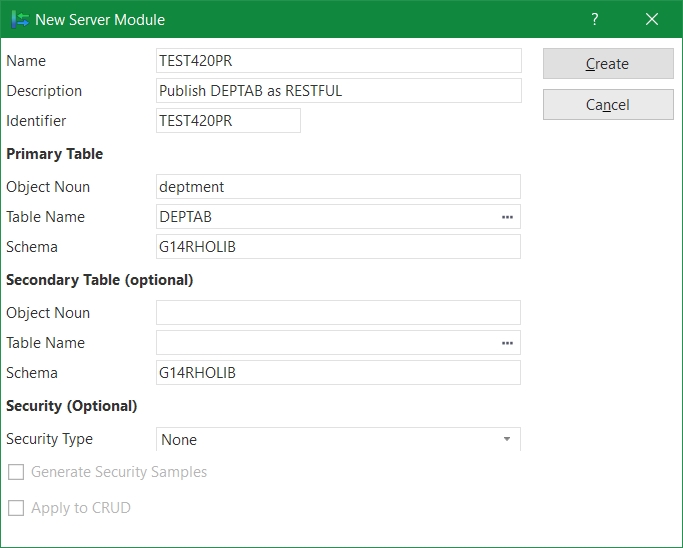Click the "Name" label
The height and width of the screenshot is (548, 683).
pos(26,61)
